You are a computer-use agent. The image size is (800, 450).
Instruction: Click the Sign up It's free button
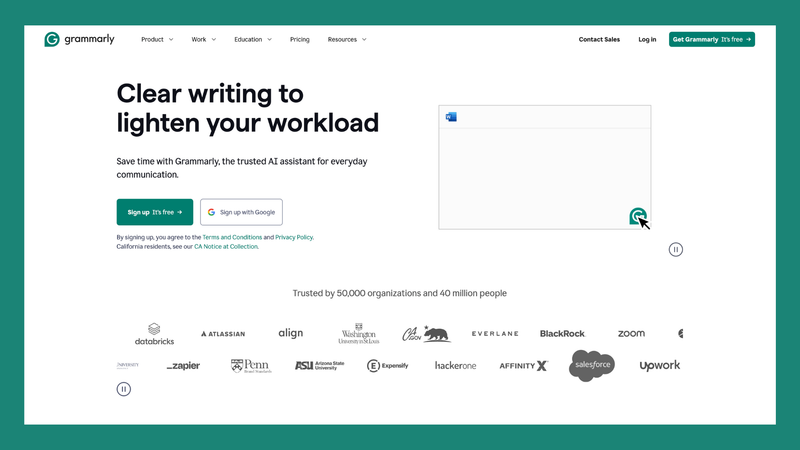(x=155, y=212)
